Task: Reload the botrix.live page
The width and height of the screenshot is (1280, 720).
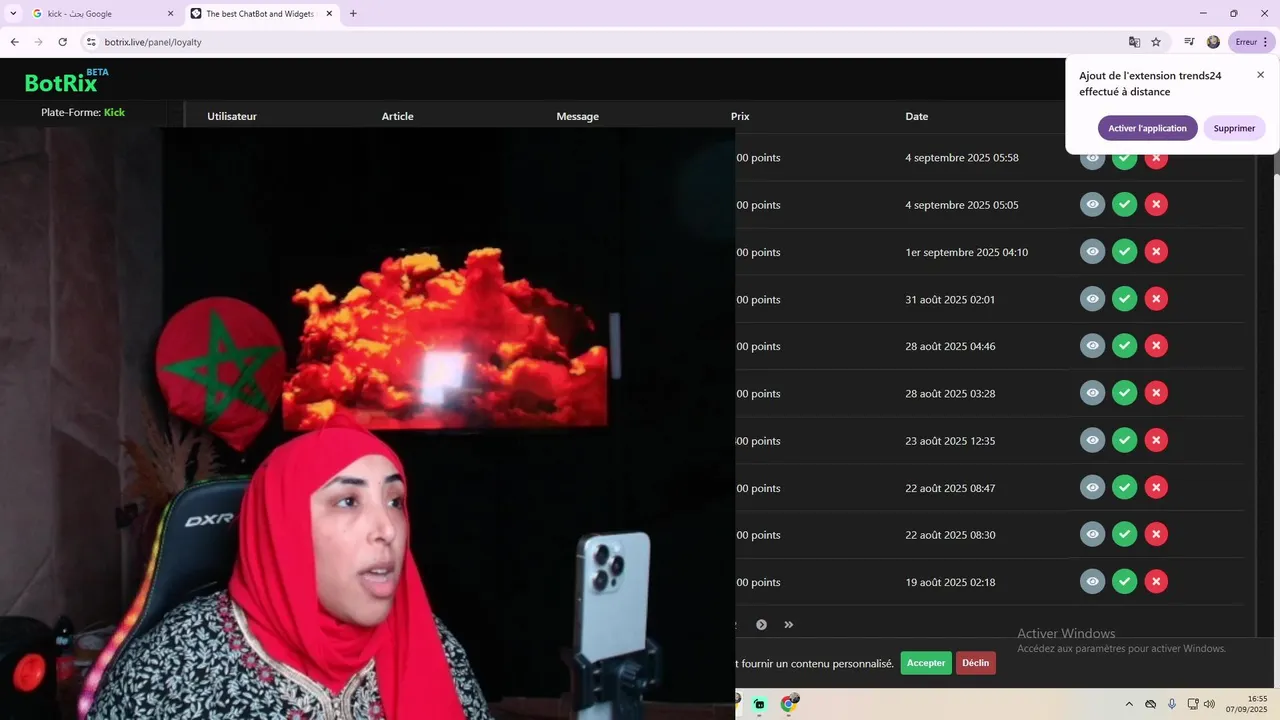Action: (x=62, y=42)
